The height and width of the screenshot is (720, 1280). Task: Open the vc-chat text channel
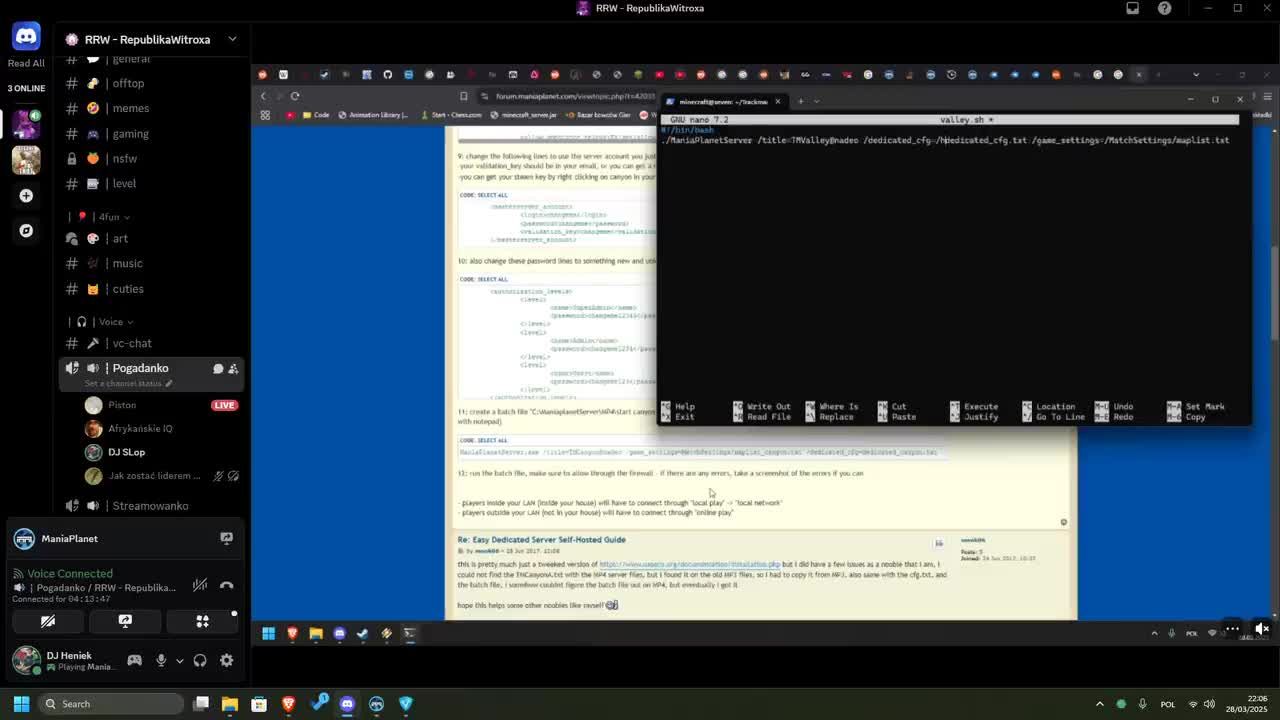pos(151,343)
